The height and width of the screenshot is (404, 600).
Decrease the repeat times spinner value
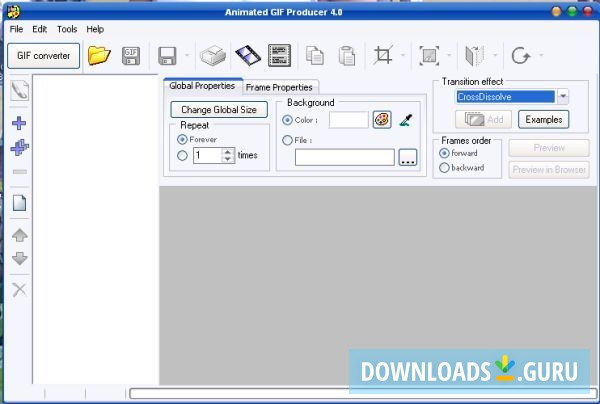click(228, 159)
